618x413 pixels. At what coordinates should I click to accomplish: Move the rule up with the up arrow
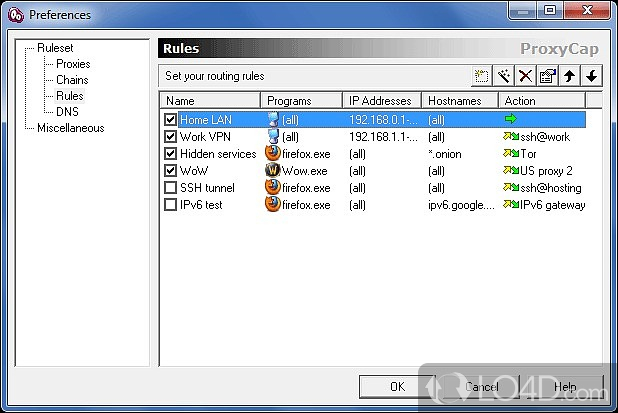pos(569,76)
